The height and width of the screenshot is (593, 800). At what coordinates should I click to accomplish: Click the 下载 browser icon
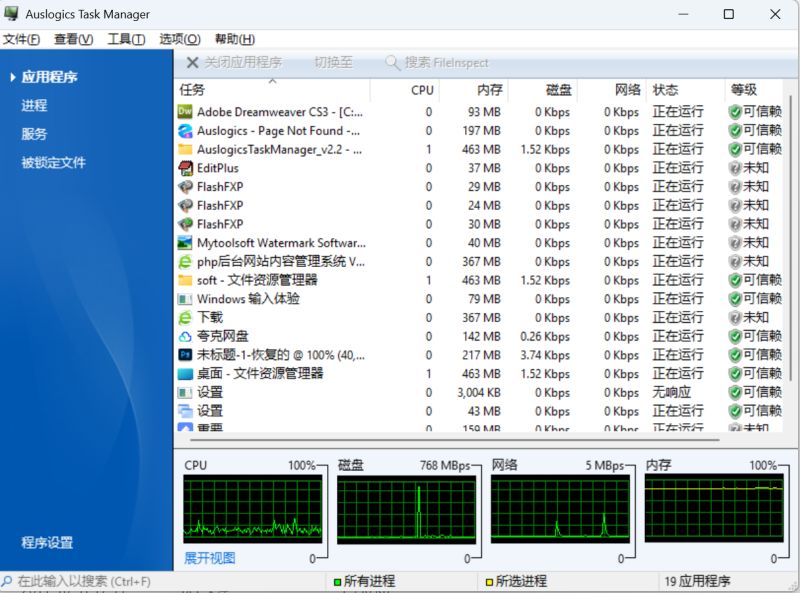click(x=185, y=317)
